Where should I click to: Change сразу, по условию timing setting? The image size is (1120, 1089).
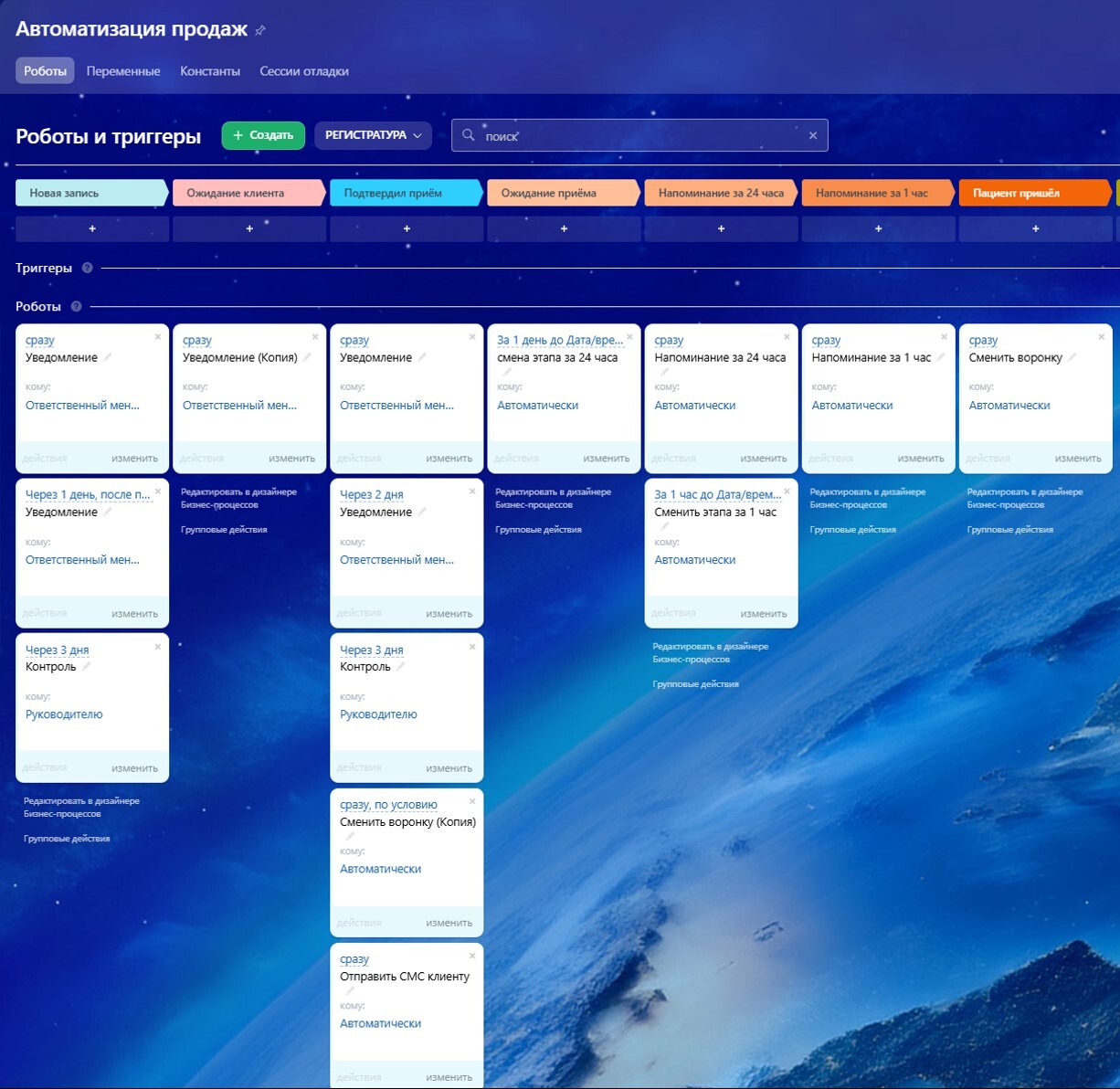coord(388,804)
